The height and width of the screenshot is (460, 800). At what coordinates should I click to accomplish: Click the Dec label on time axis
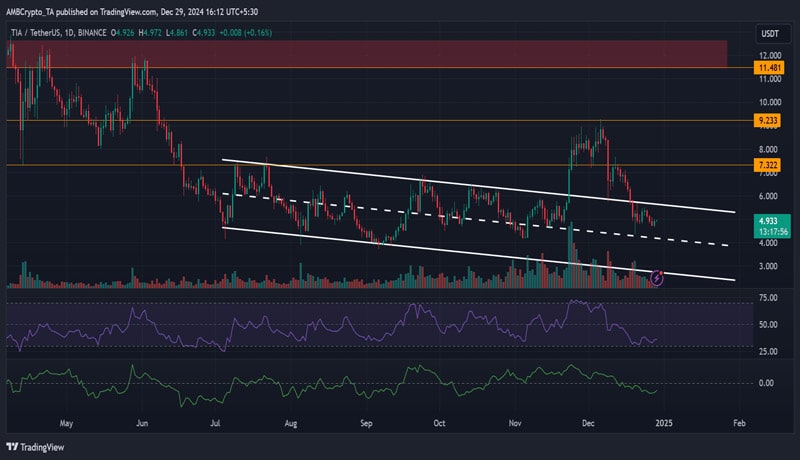point(588,423)
